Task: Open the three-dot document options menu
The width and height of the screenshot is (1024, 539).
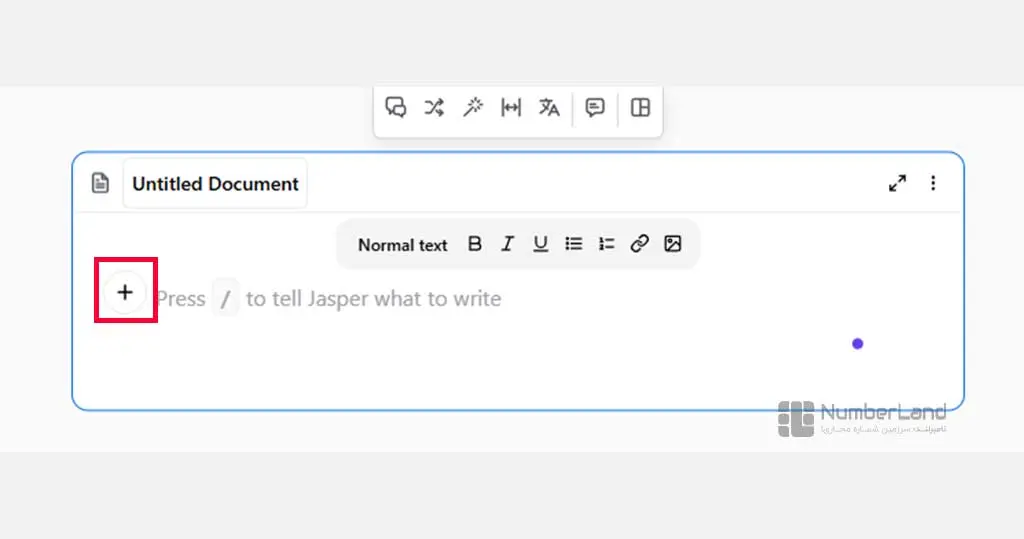Action: click(933, 183)
